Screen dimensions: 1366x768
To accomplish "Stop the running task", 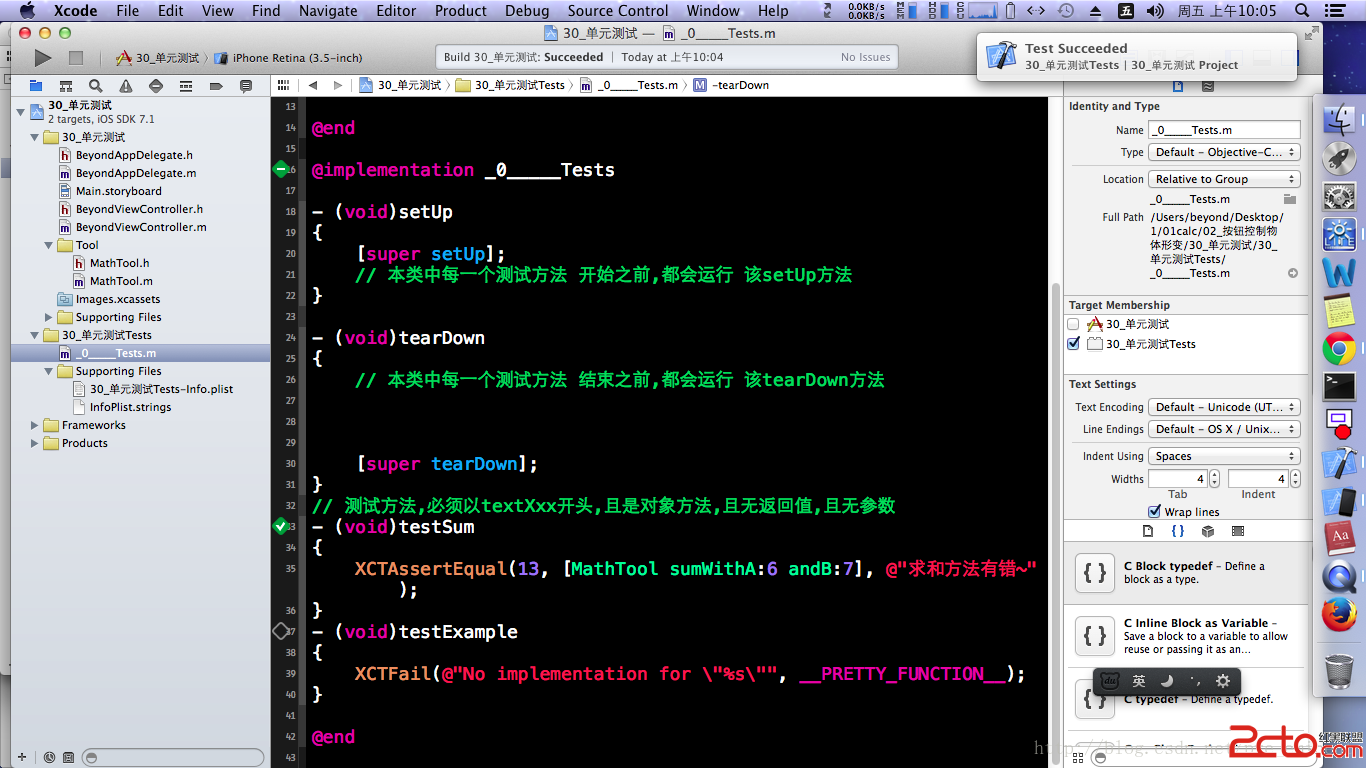I will pos(76,58).
